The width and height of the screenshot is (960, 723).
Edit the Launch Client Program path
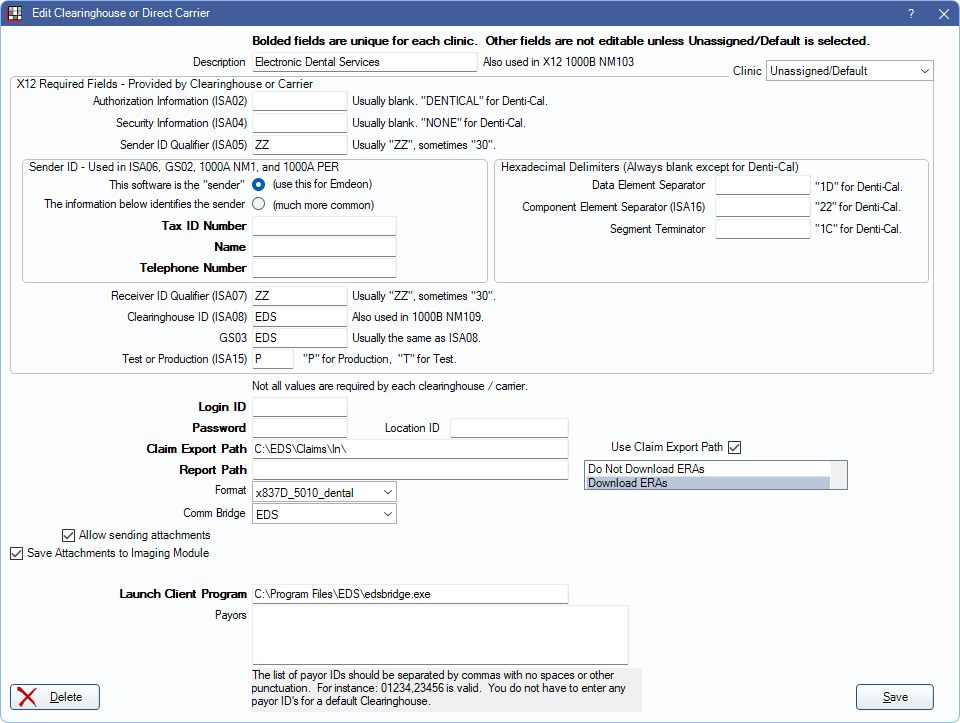pos(410,594)
